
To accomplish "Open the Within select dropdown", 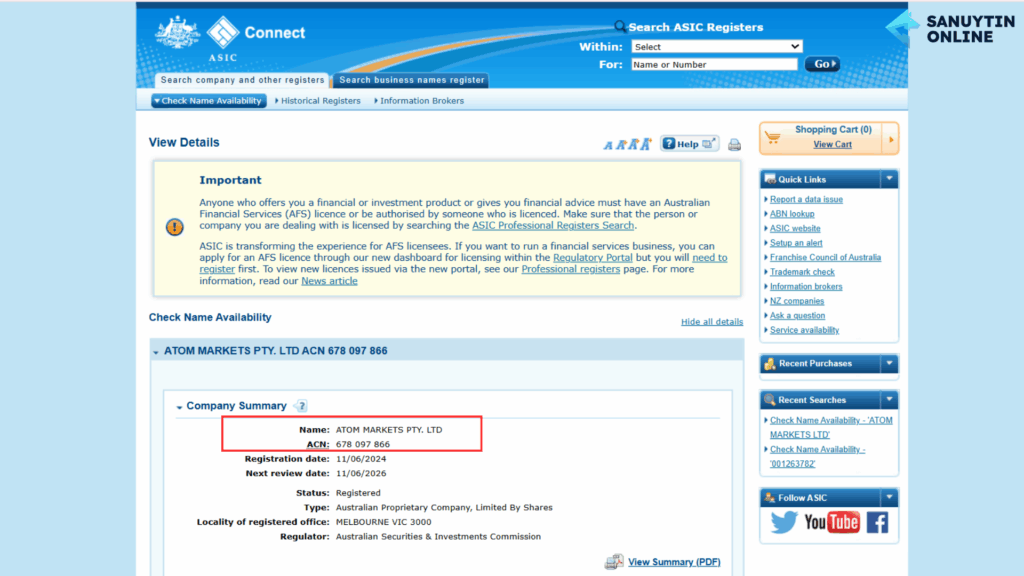I will 716,46.
